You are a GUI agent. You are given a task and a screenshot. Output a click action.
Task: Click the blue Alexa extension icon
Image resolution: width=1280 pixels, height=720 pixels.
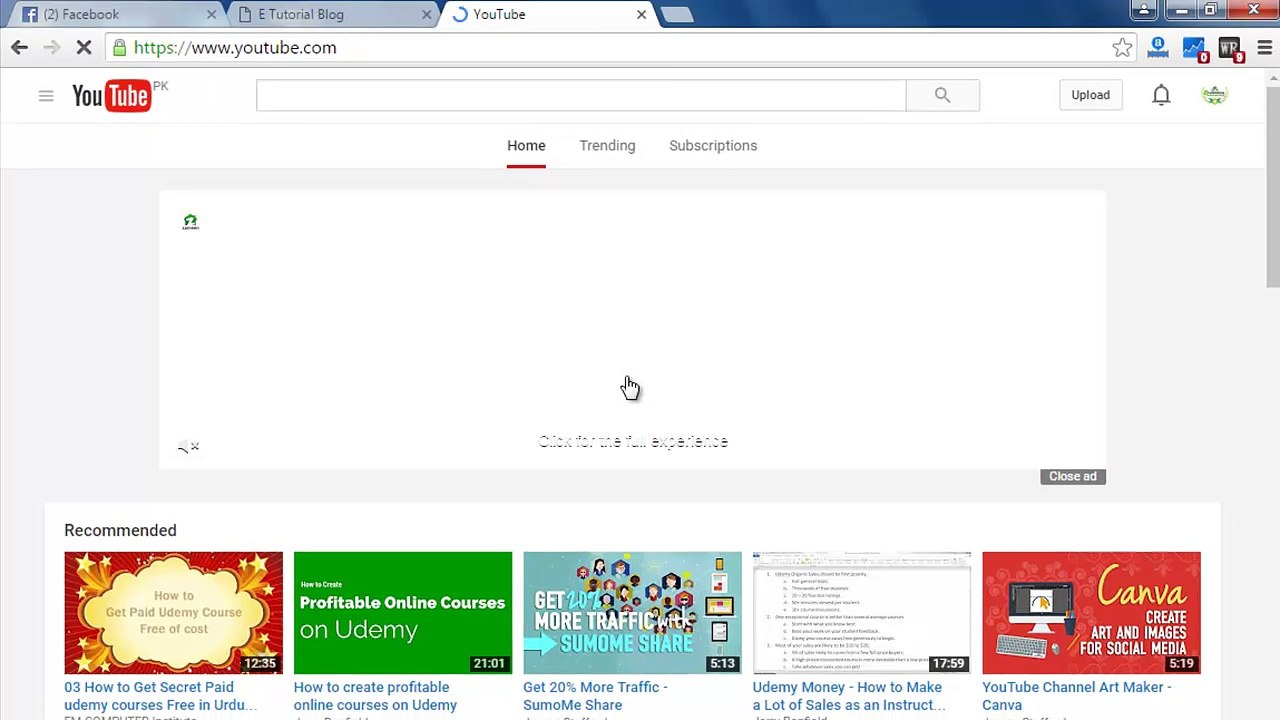point(1158,46)
